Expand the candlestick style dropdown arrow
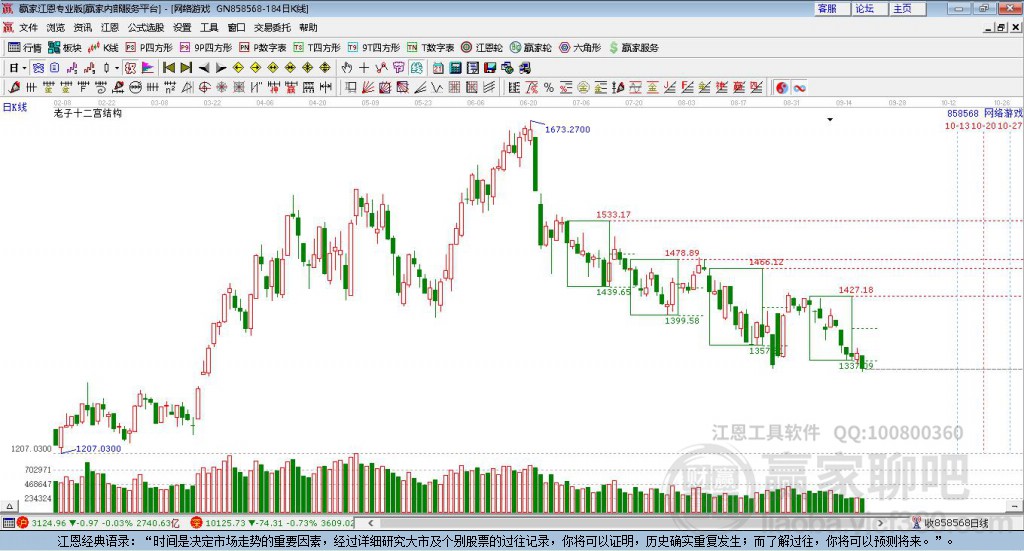 click(117, 68)
